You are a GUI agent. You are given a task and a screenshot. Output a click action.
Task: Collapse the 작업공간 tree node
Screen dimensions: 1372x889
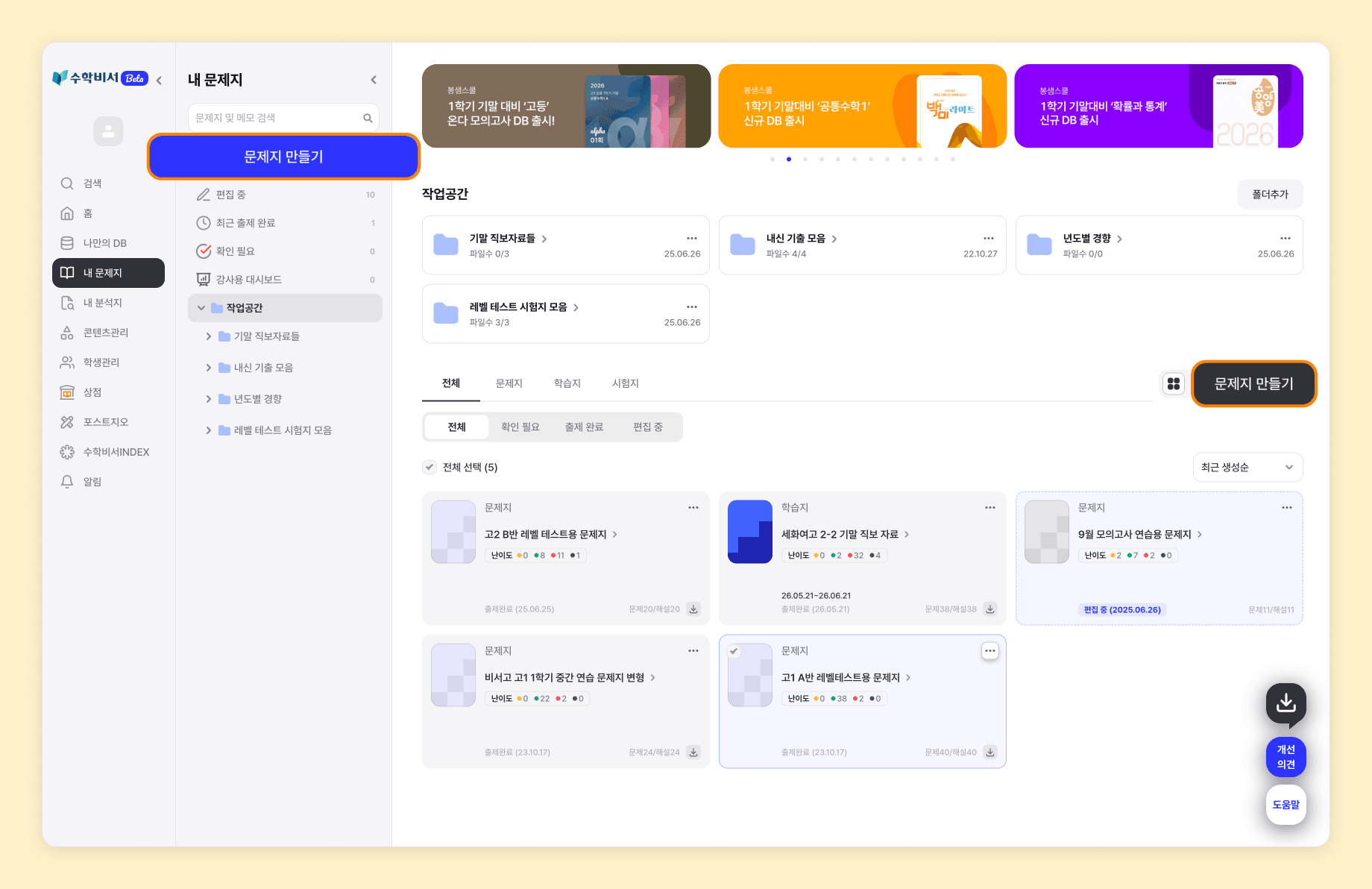[x=201, y=308]
